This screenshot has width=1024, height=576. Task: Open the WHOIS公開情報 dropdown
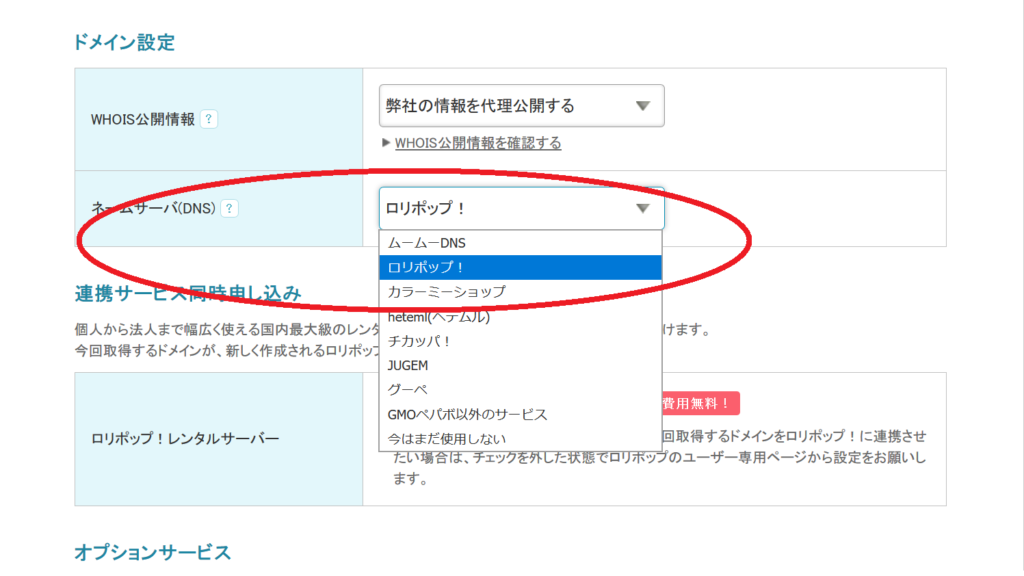click(521, 106)
